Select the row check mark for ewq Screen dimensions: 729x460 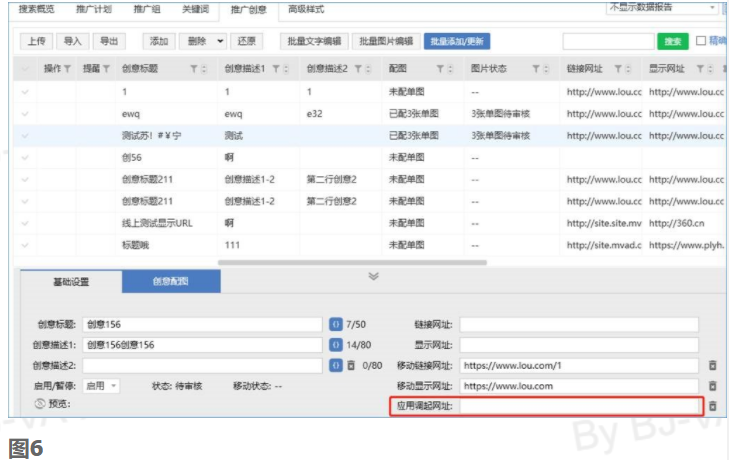[x=25, y=114]
